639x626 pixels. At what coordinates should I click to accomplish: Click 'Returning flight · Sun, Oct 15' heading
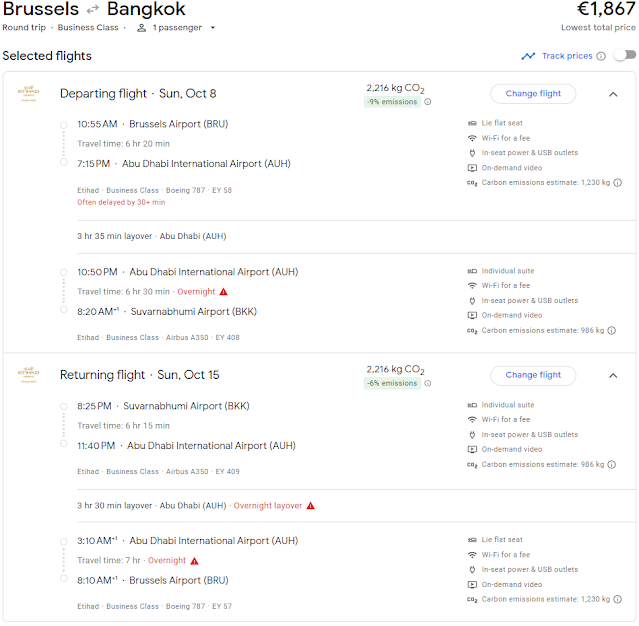(x=139, y=375)
